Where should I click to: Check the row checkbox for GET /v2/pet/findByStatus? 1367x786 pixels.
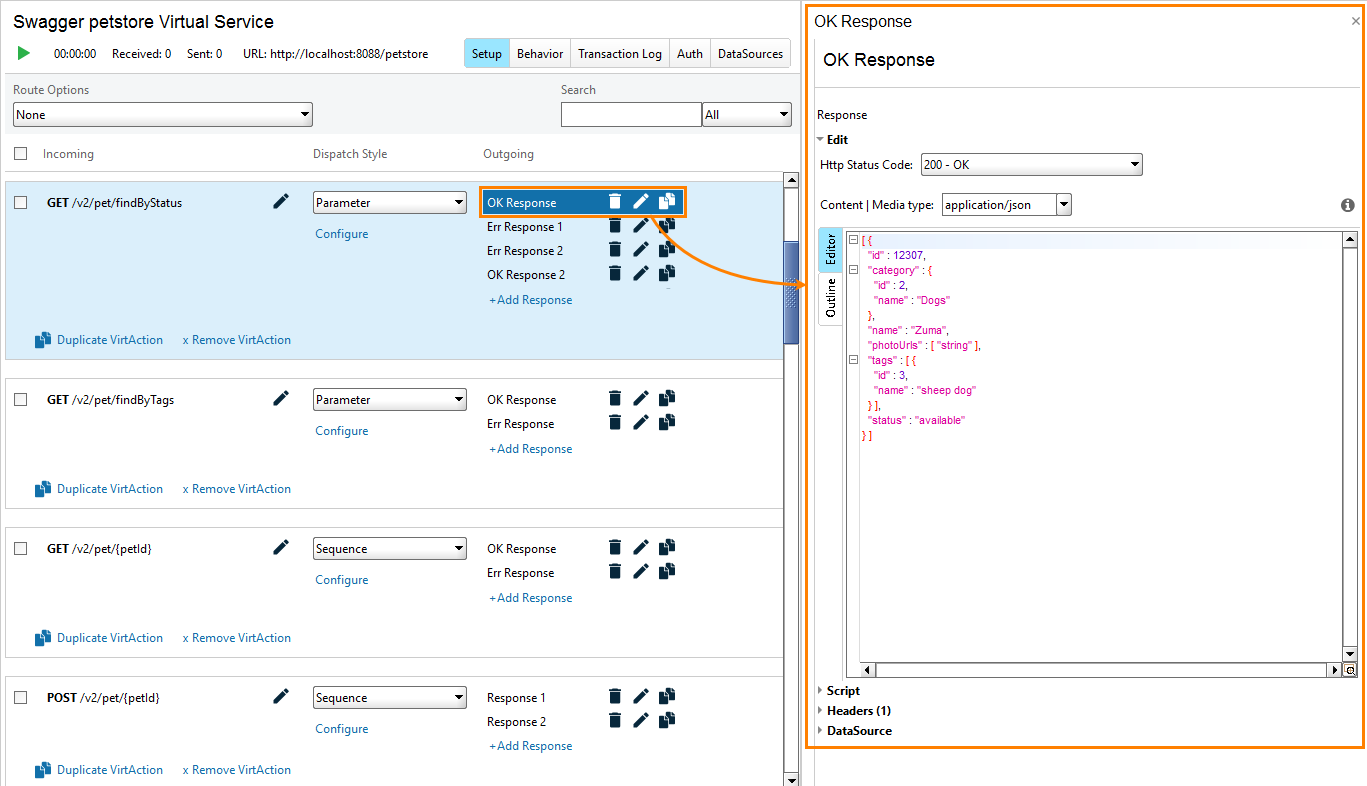pyautogui.click(x=20, y=201)
